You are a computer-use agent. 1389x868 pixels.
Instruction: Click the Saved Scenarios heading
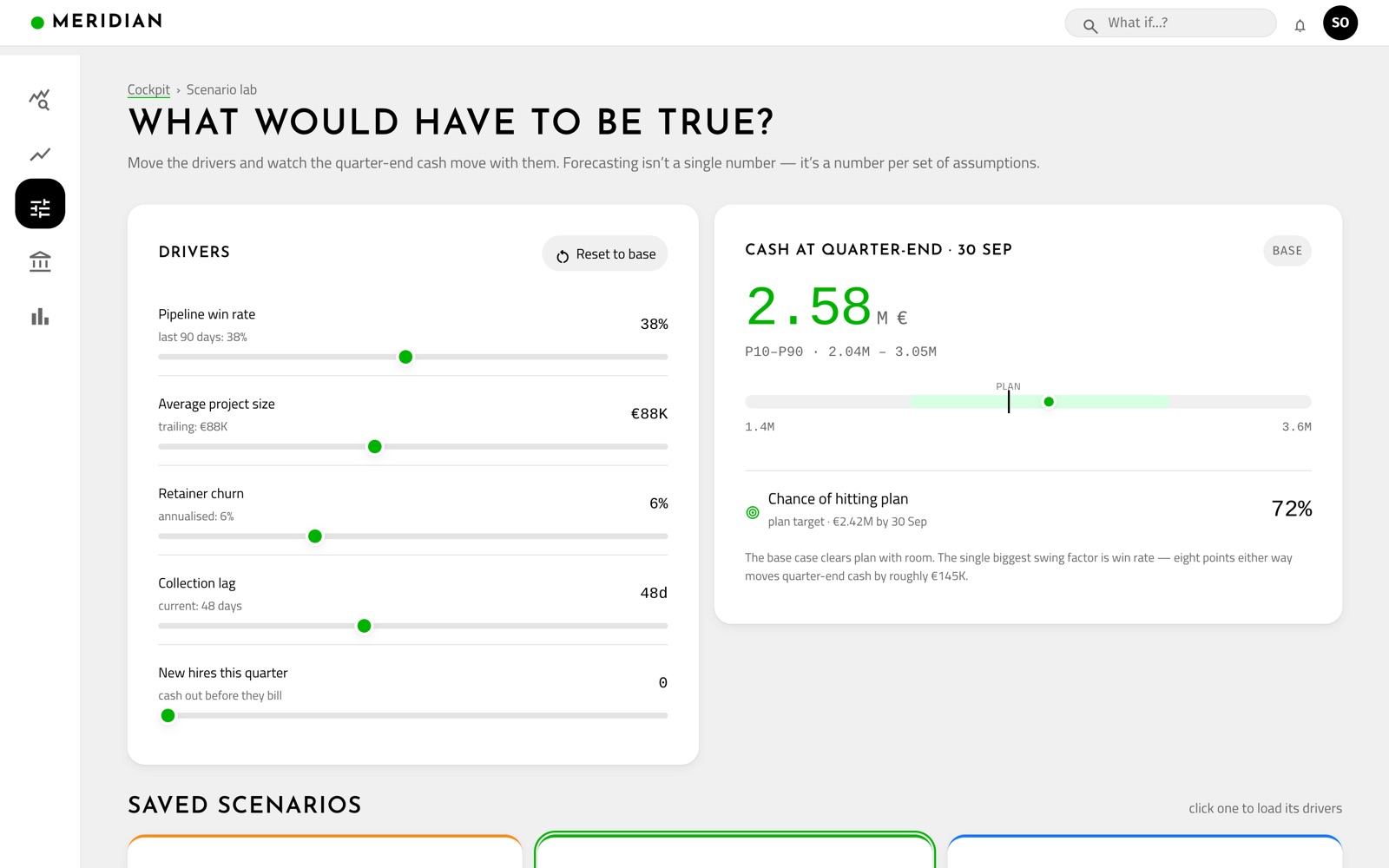[245, 805]
